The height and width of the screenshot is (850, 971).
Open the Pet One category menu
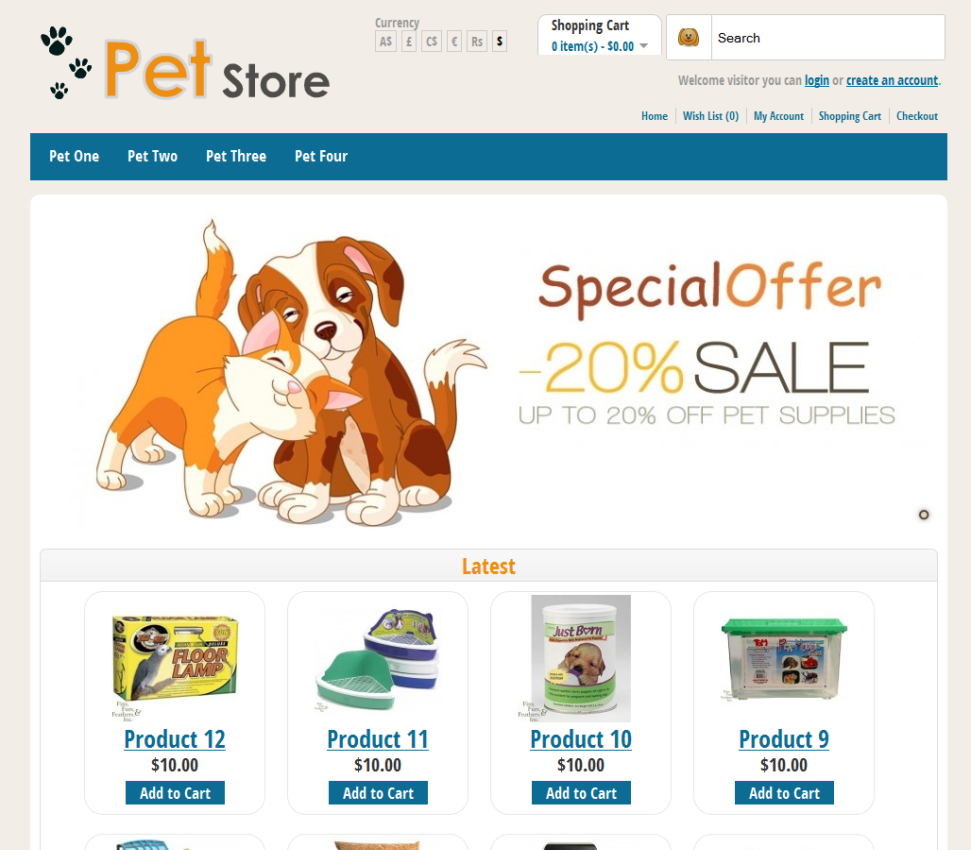coord(74,156)
